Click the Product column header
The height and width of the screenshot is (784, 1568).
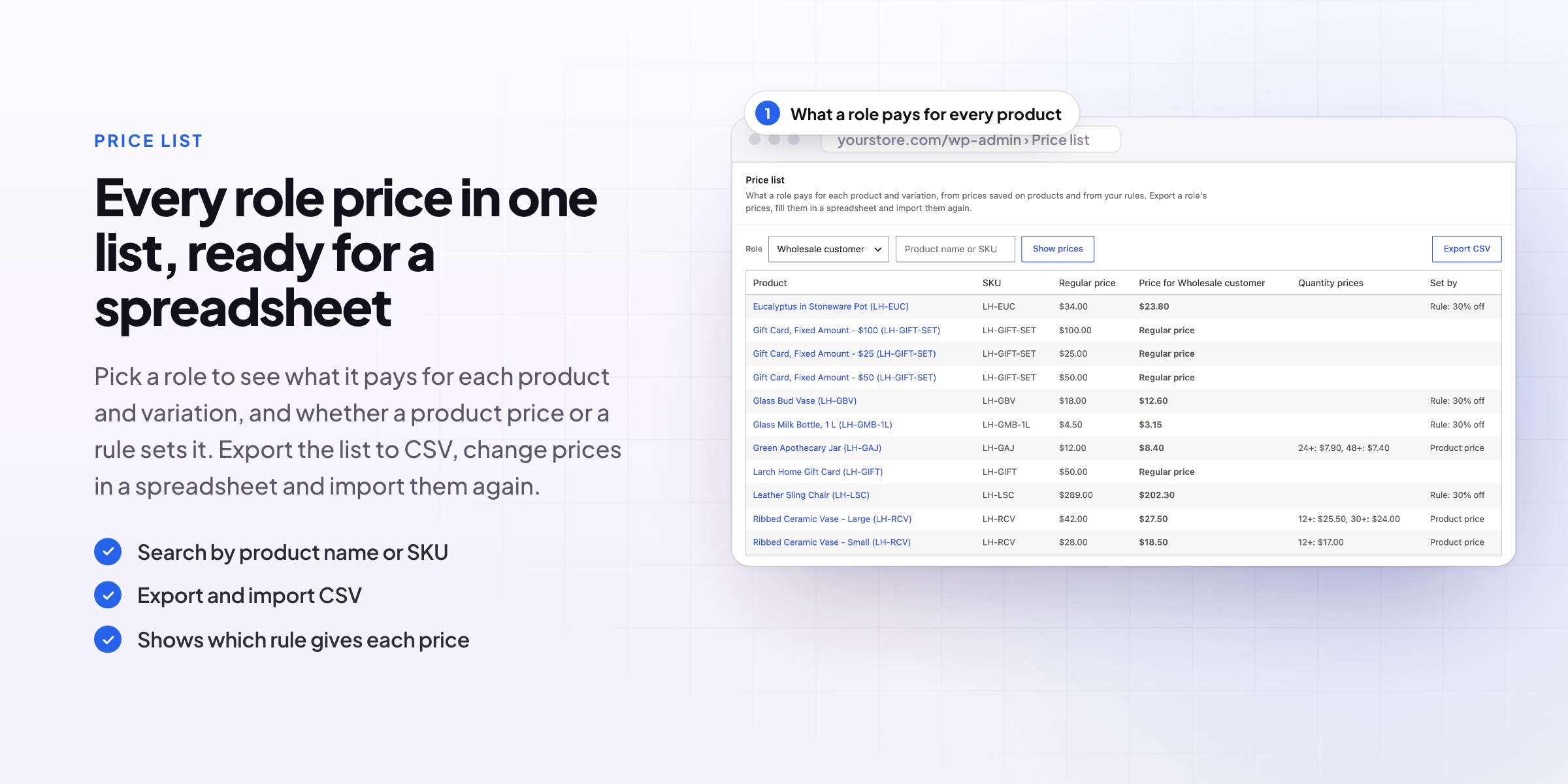coord(770,283)
